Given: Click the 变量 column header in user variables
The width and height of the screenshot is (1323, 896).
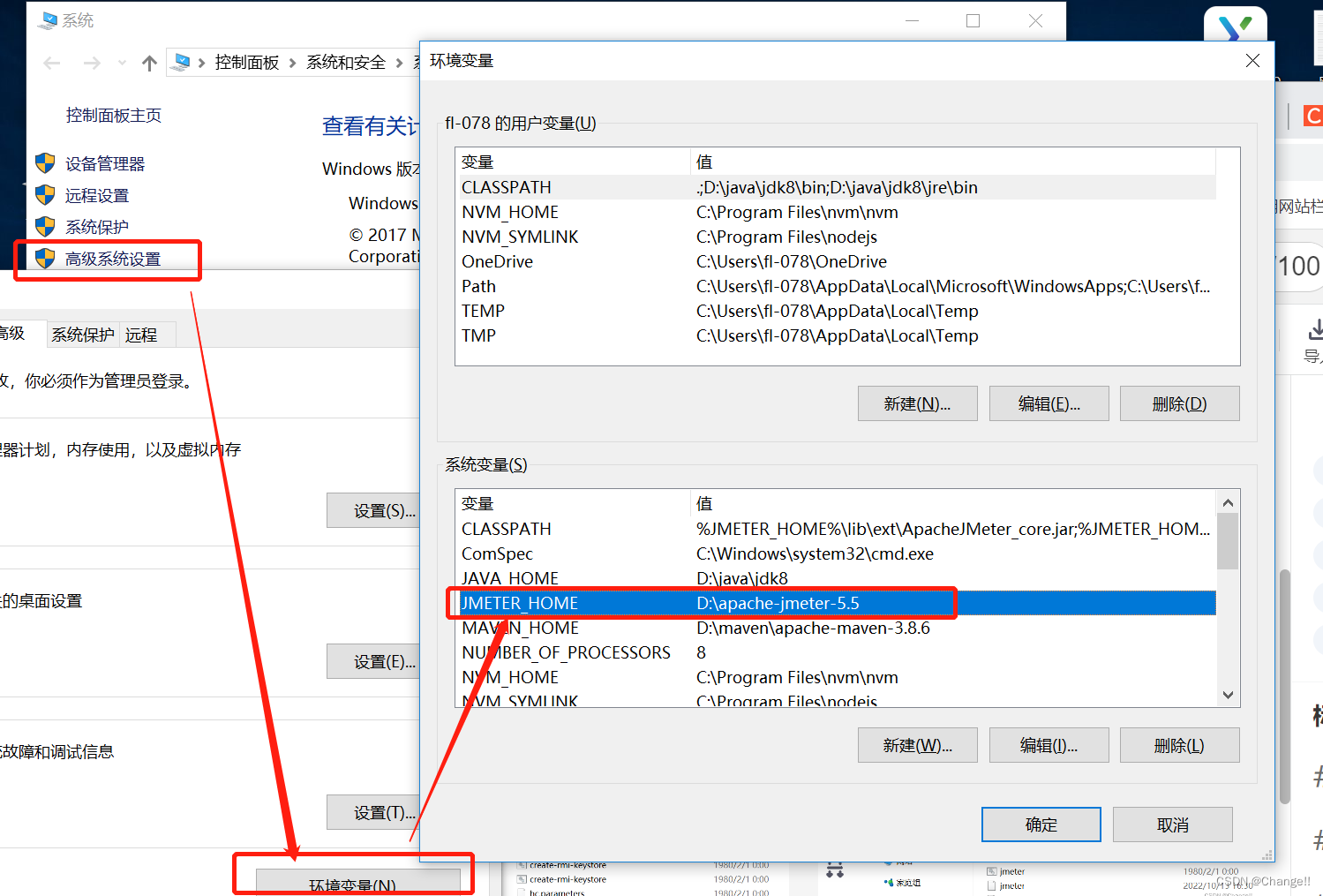Looking at the screenshot, I should [x=573, y=162].
